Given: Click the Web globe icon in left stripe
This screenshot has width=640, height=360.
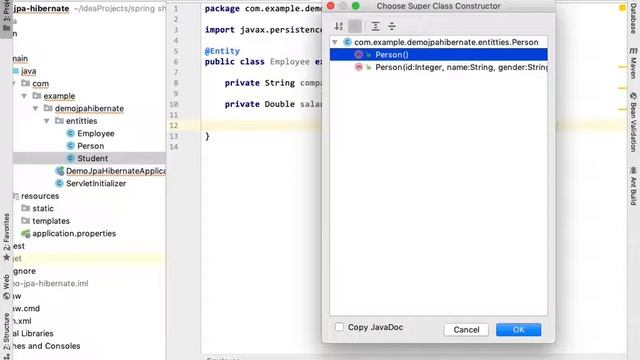Looking at the screenshot, I should (x=7, y=296).
